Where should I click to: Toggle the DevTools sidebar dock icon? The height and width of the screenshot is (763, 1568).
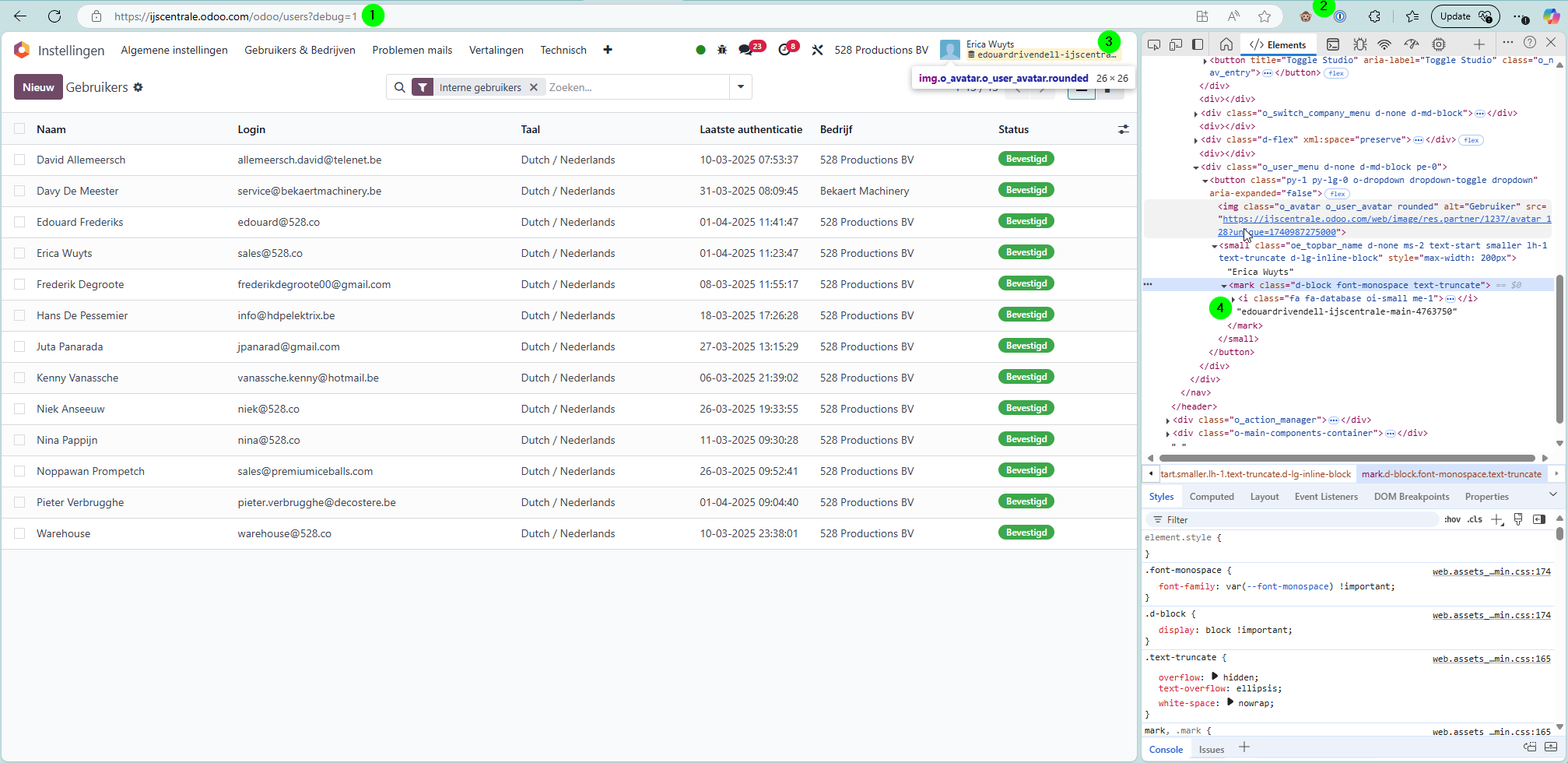click(1198, 44)
